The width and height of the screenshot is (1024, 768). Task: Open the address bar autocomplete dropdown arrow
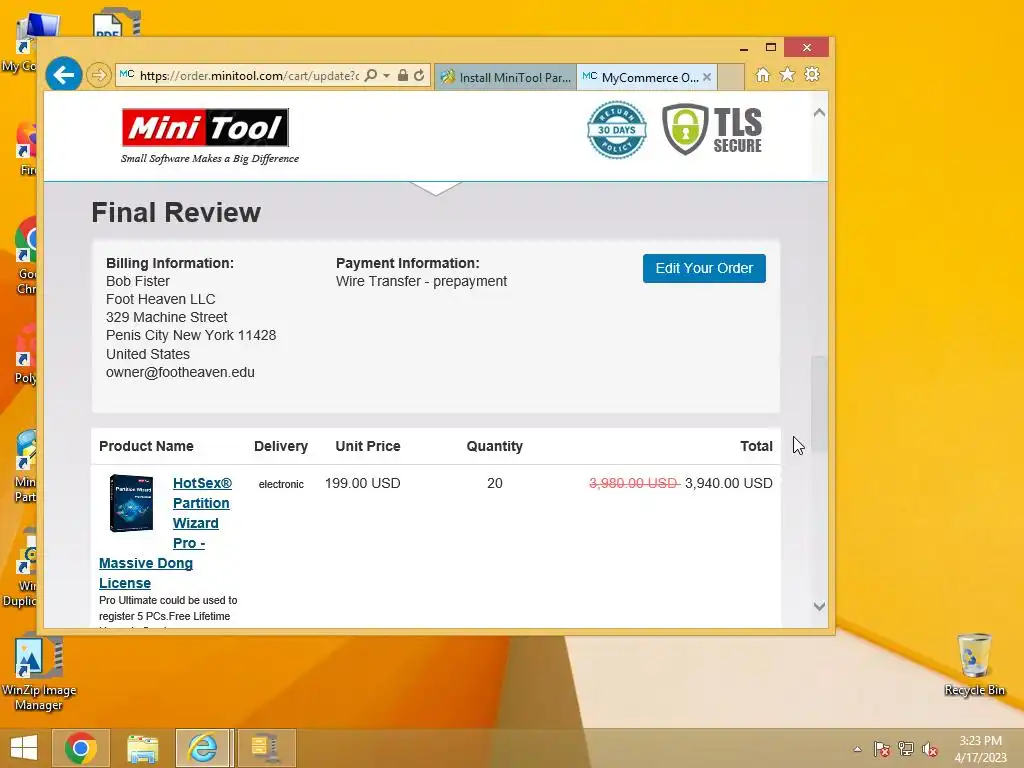click(386, 76)
